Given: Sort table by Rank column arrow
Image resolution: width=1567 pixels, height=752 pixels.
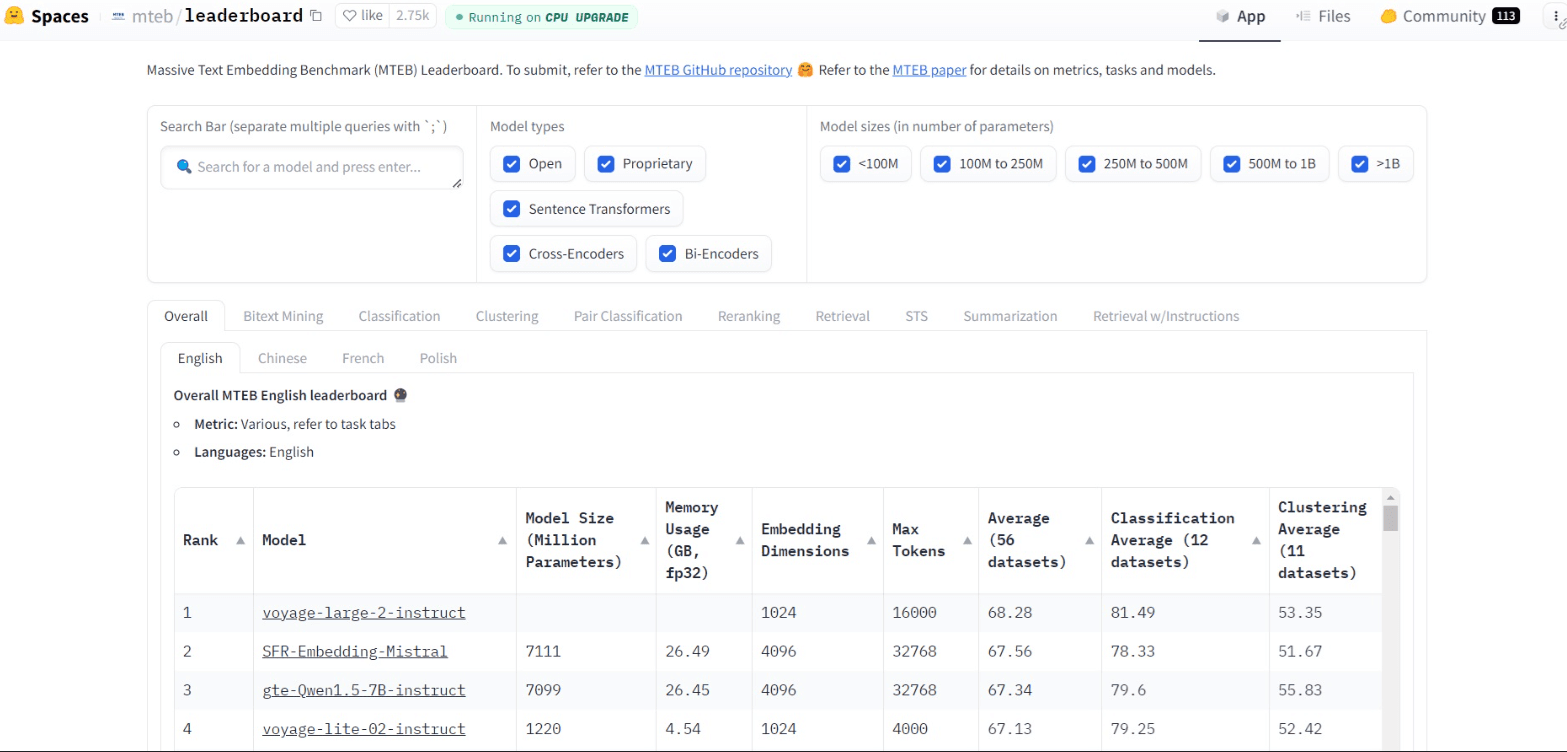Looking at the screenshot, I should tap(240, 540).
